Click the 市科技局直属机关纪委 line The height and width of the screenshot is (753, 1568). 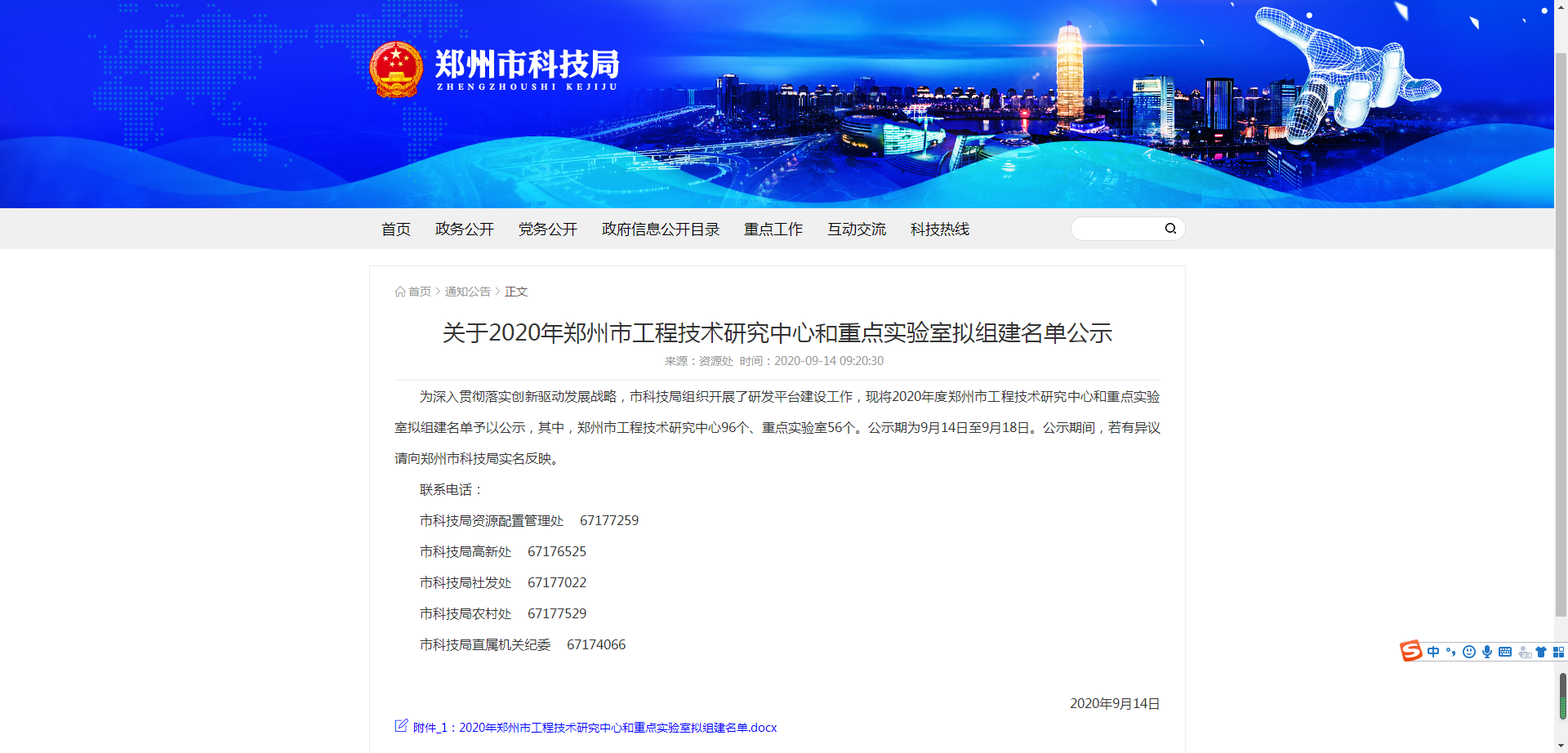[x=485, y=645]
